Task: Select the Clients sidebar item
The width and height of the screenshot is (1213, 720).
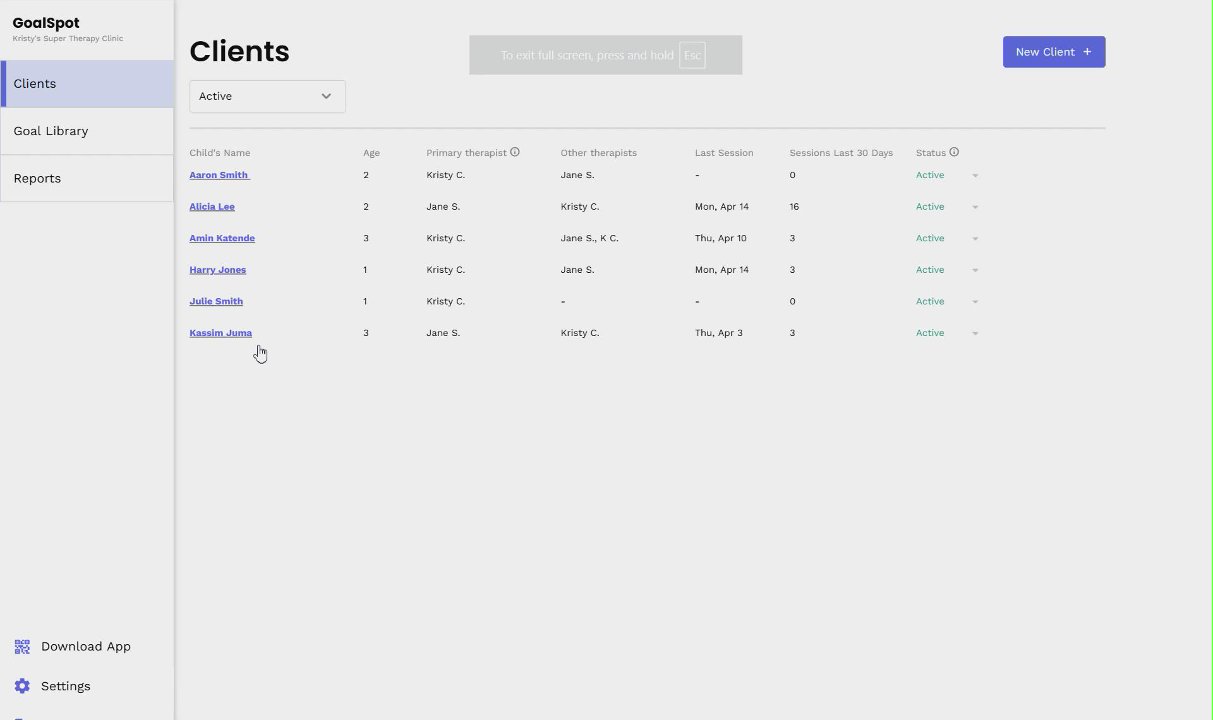Action: coord(35,84)
